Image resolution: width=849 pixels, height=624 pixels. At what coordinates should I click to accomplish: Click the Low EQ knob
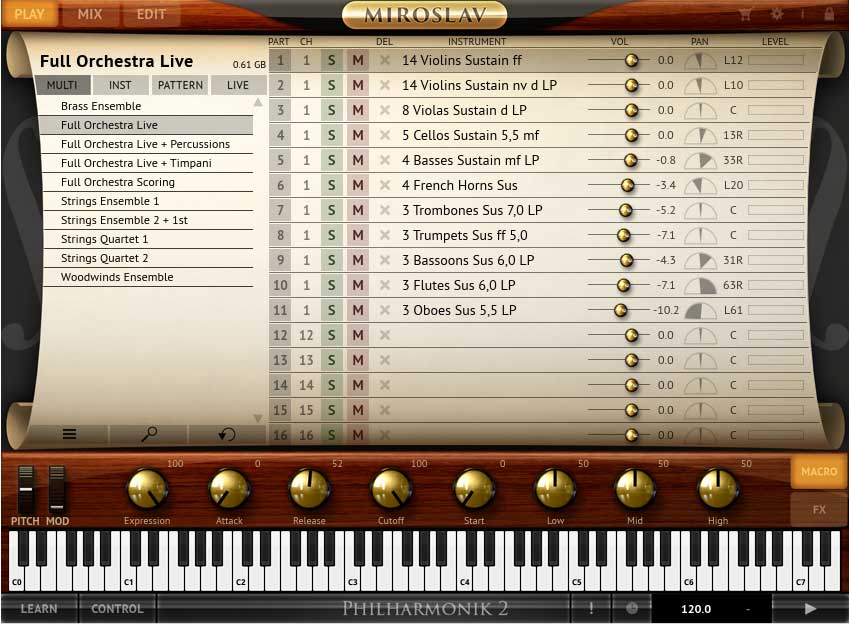pyautogui.click(x=555, y=489)
